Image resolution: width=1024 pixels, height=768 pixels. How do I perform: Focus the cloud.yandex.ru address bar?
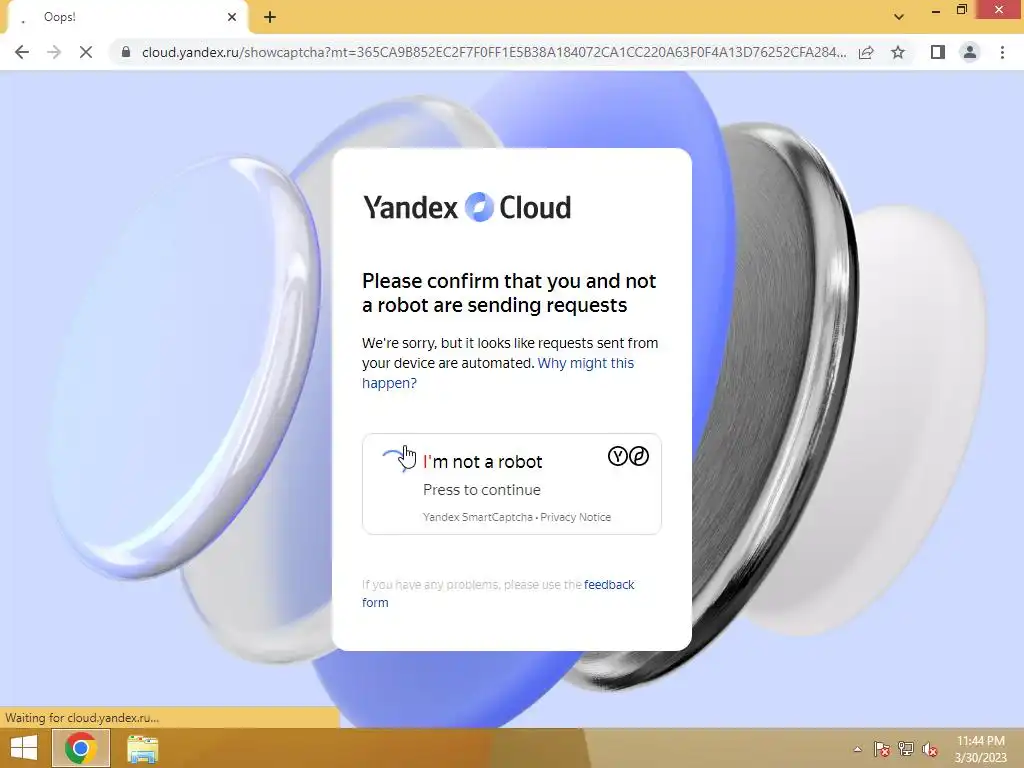pyautogui.click(x=493, y=52)
